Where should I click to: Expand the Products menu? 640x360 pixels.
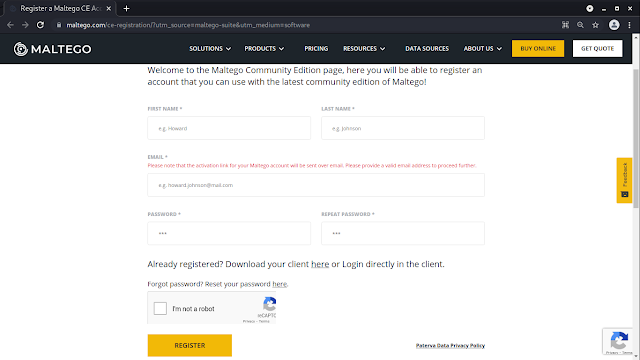pyautogui.click(x=264, y=49)
